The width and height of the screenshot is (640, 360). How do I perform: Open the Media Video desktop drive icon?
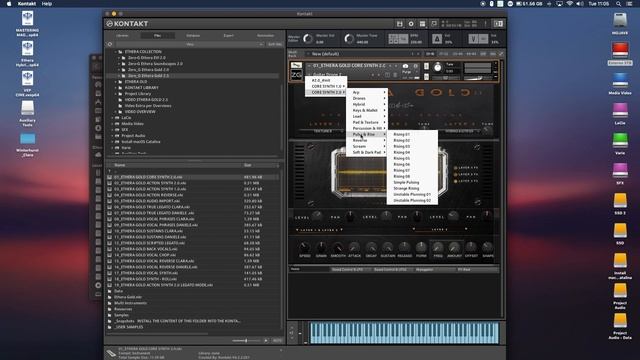coord(620,80)
